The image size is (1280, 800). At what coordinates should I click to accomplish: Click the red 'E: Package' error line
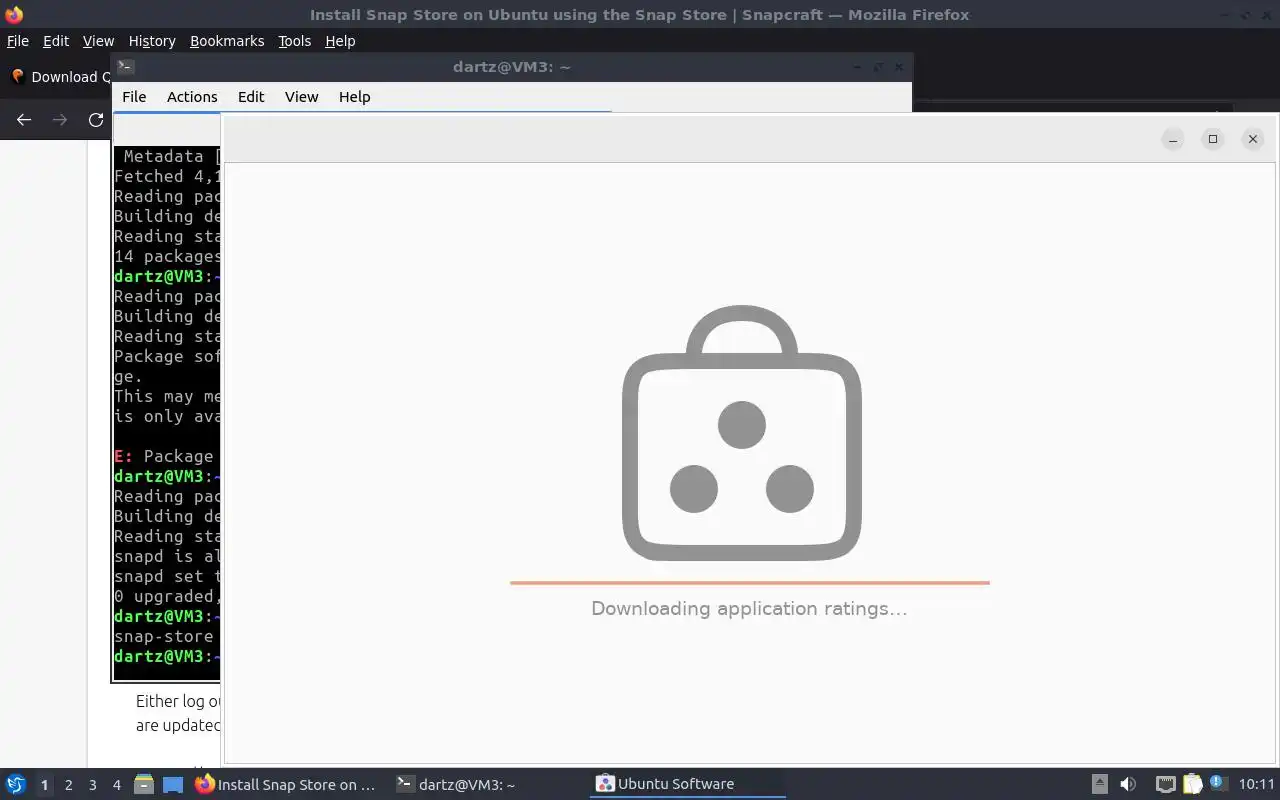click(x=166, y=456)
